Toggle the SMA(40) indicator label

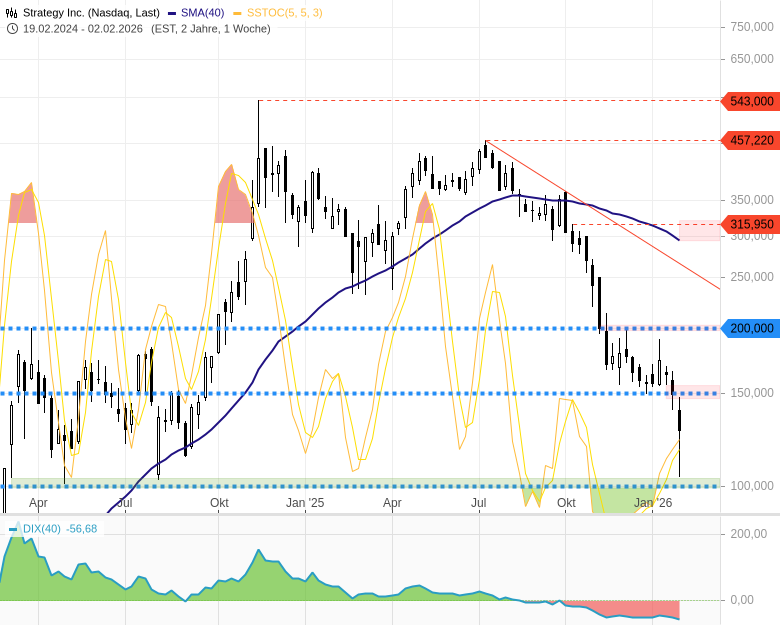click(x=202, y=12)
